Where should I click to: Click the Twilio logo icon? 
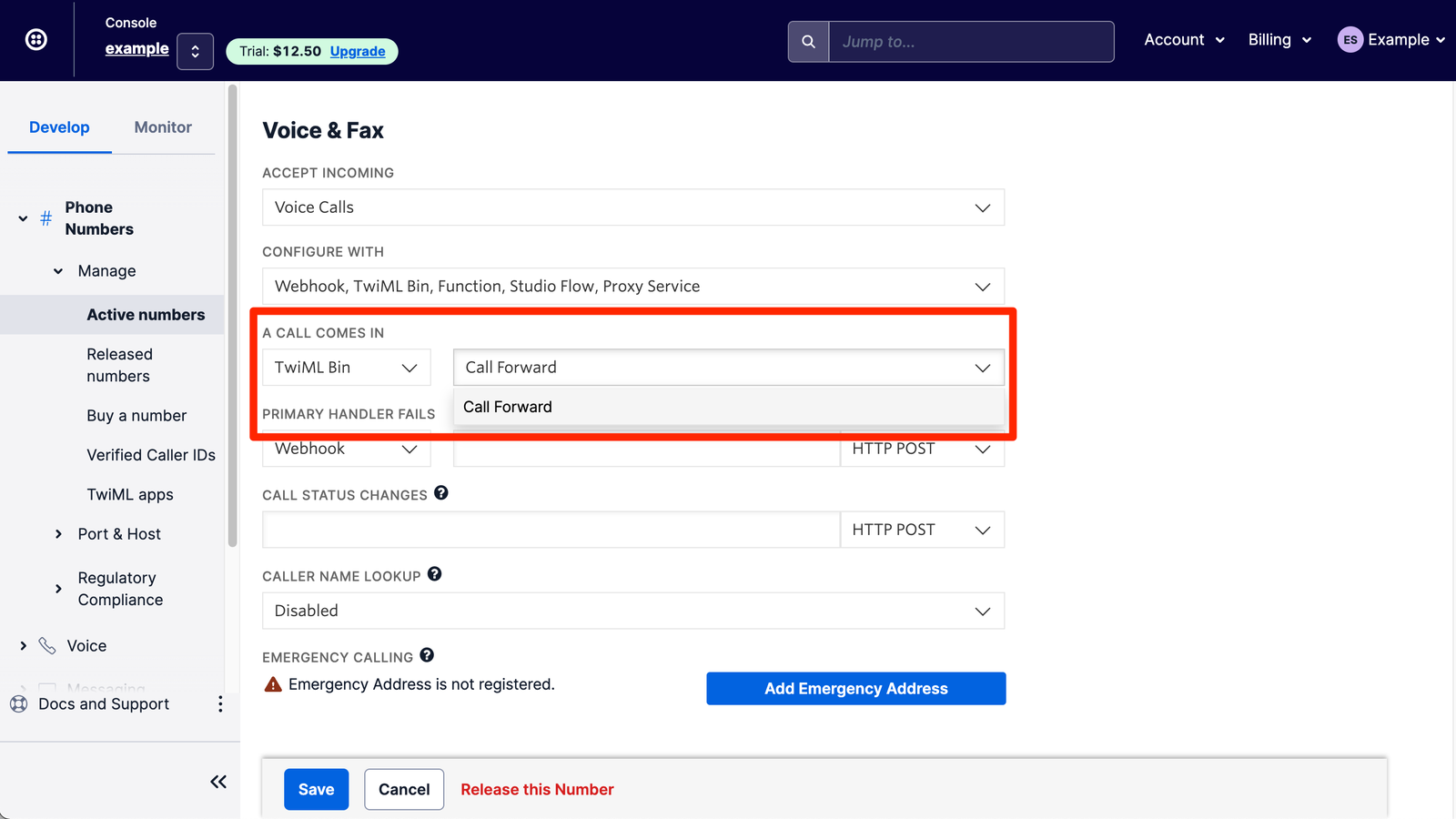pyautogui.click(x=35, y=38)
